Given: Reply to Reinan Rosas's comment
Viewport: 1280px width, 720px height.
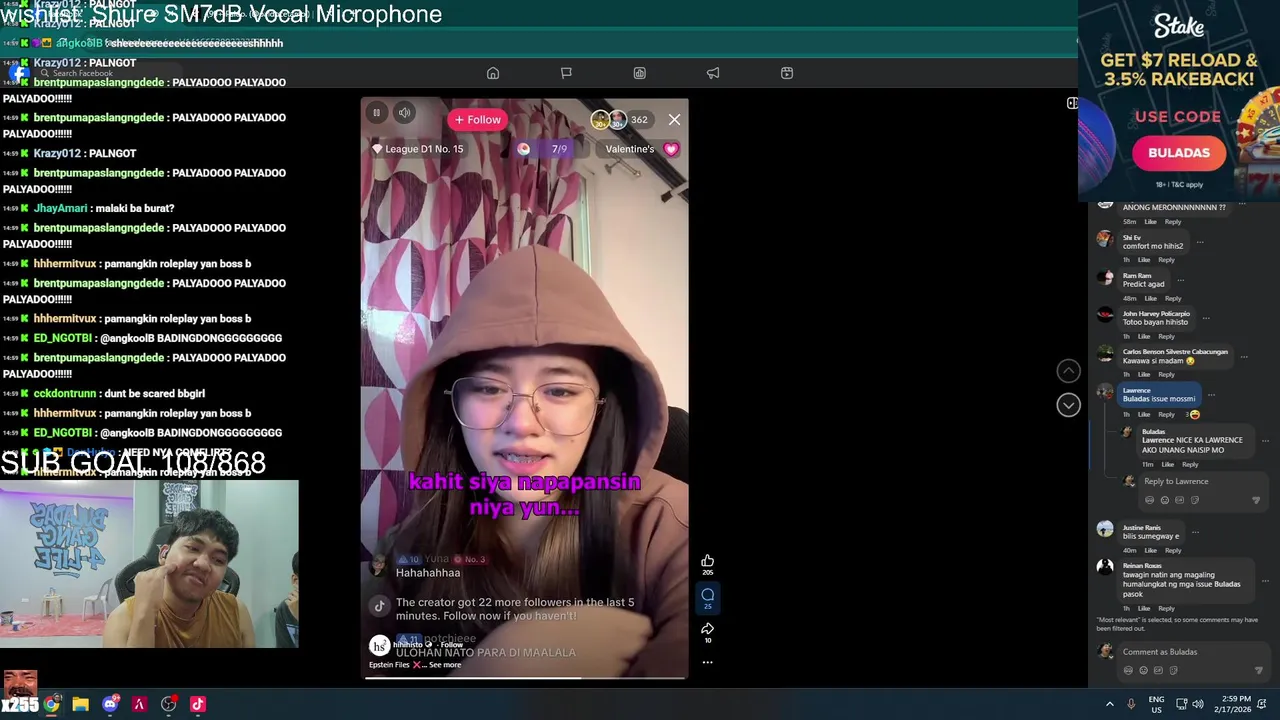Looking at the screenshot, I should [x=1166, y=608].
